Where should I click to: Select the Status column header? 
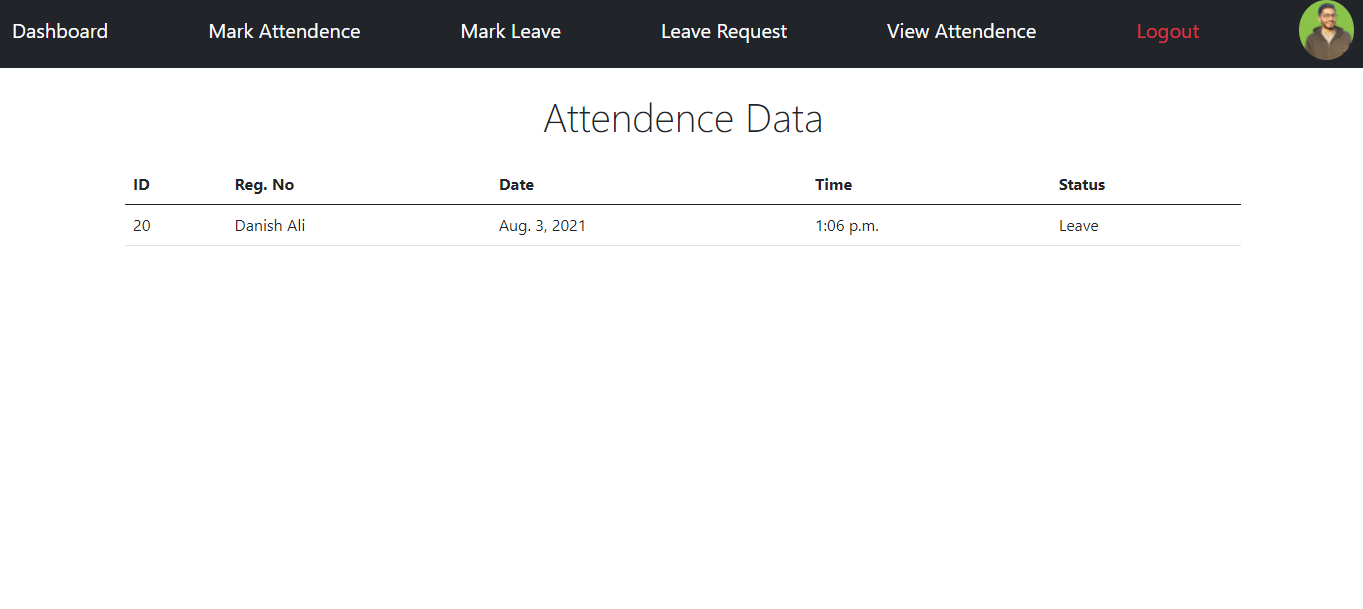click(1082, 184)
